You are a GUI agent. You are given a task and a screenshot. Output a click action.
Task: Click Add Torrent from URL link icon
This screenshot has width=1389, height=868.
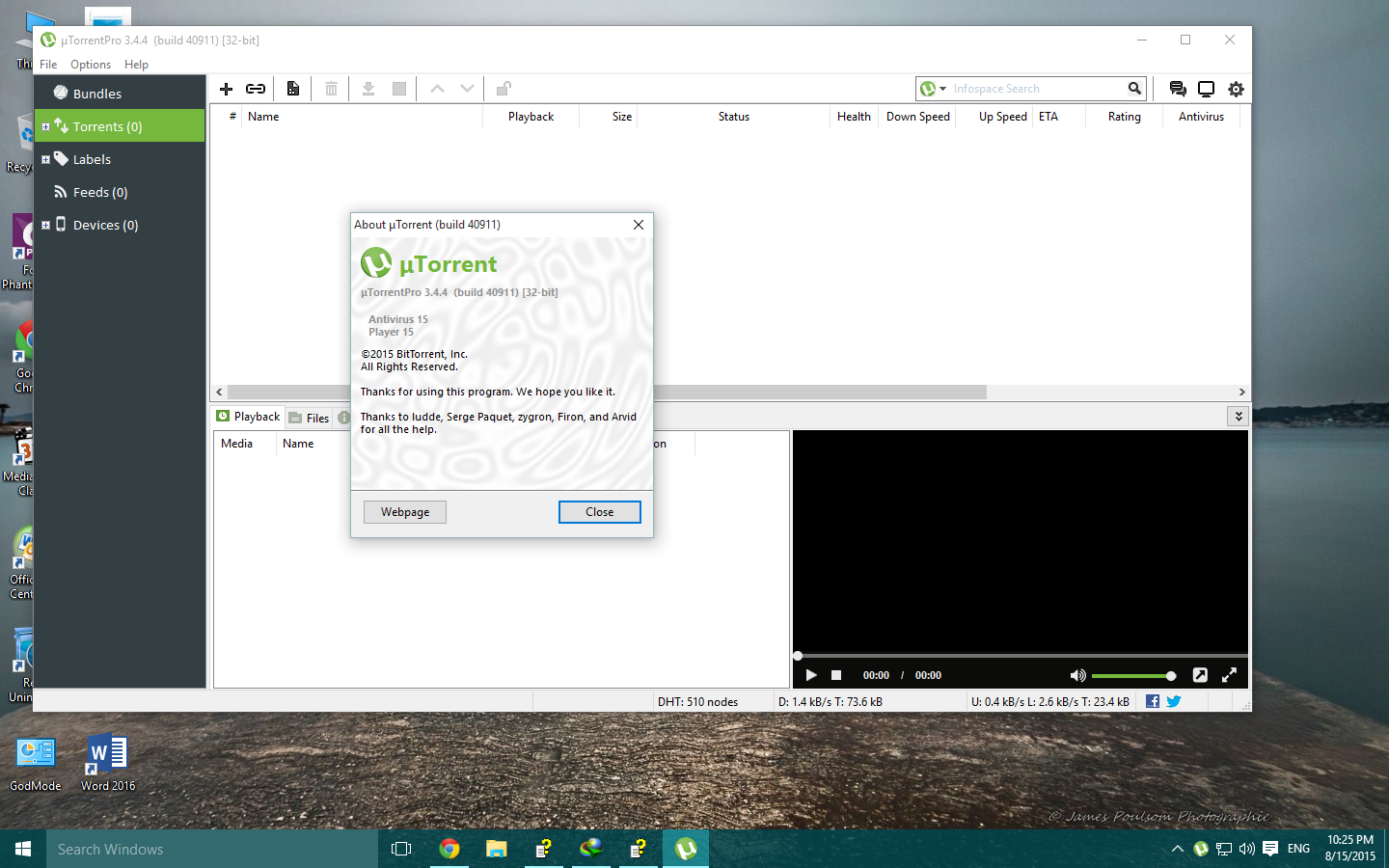[x=256, y=89]
